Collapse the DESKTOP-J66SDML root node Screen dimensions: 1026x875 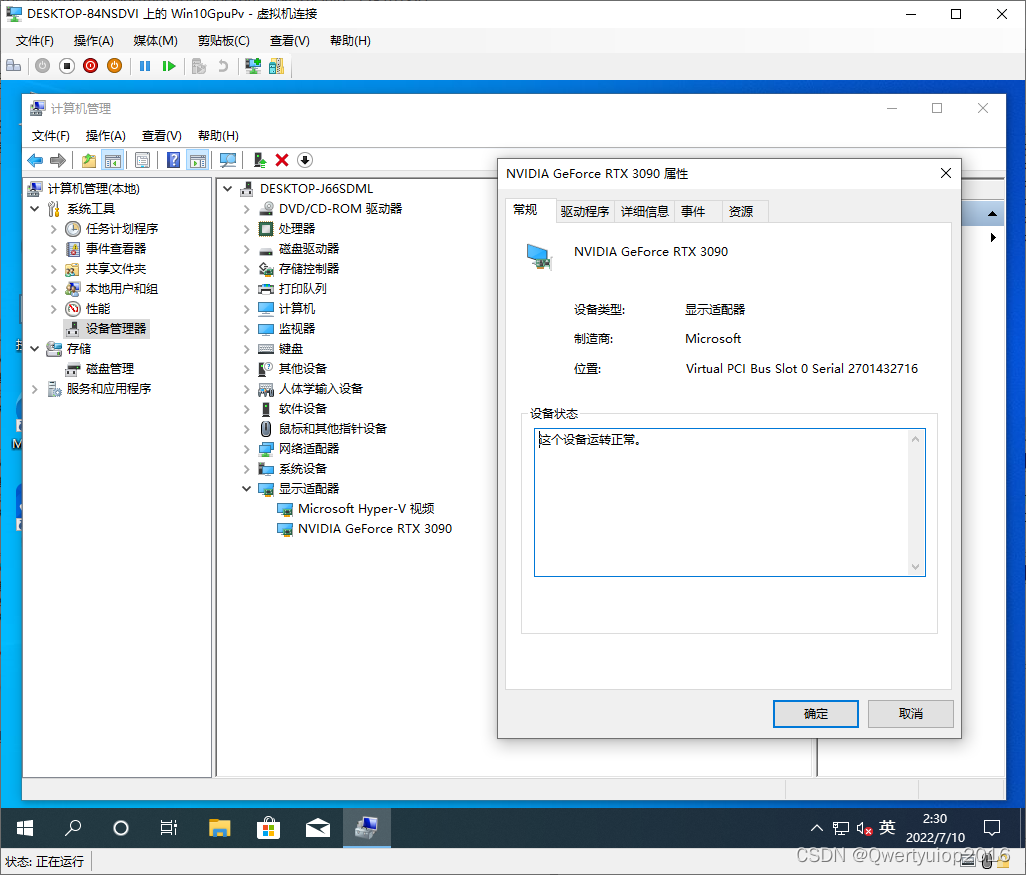(x=228, y=188)
